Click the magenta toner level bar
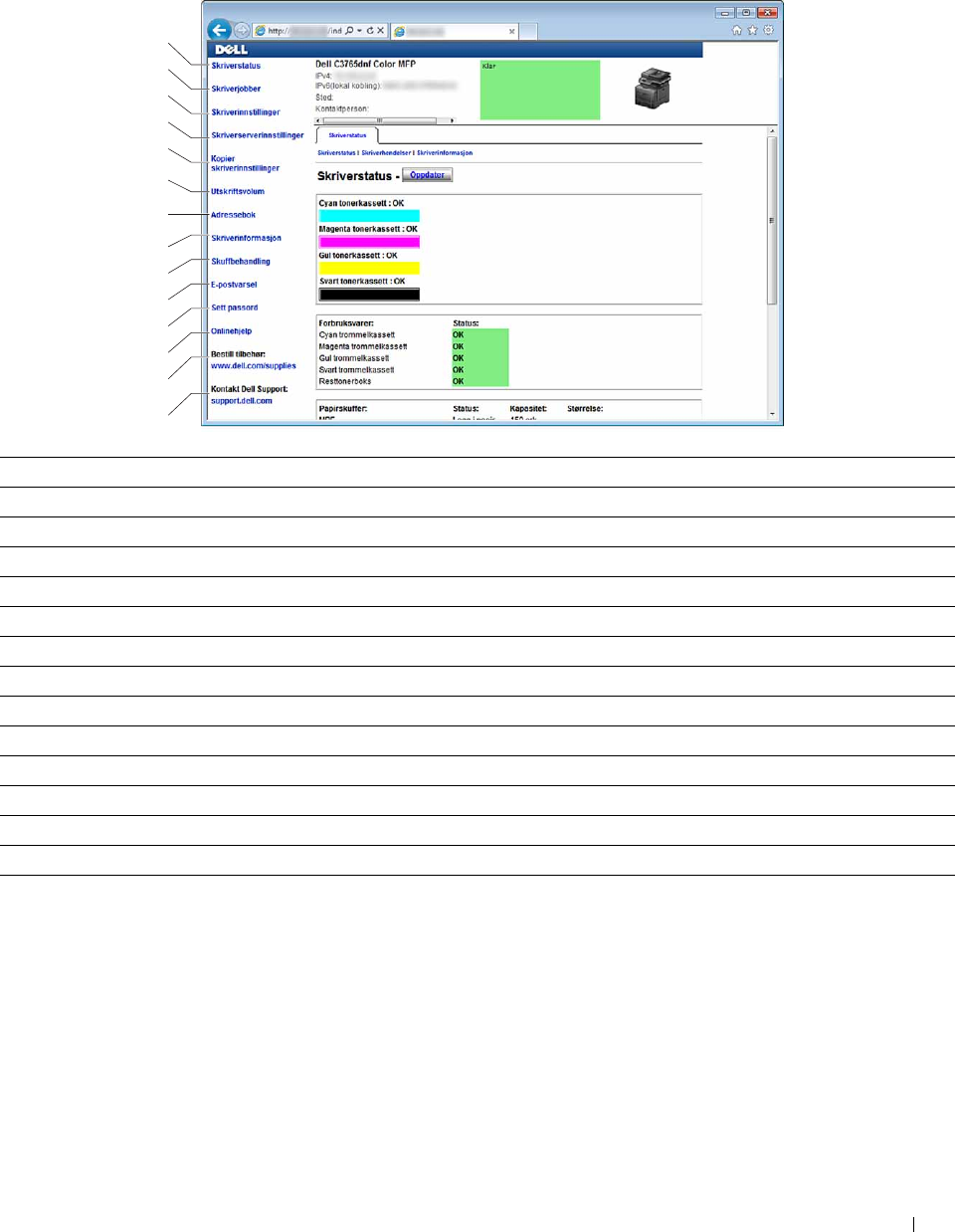 369,242
